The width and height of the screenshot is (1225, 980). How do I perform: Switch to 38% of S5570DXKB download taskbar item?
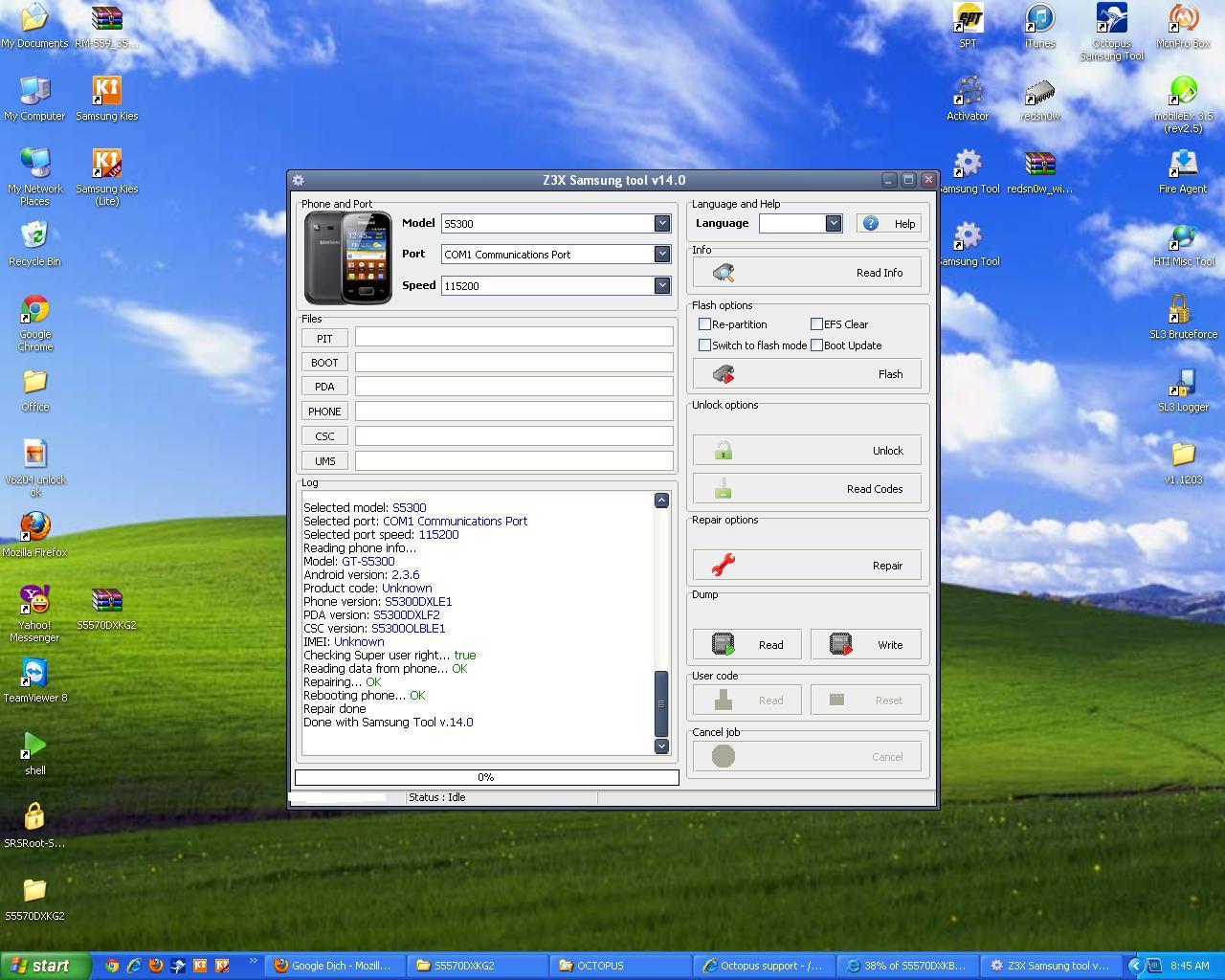(x=908, y=966)
